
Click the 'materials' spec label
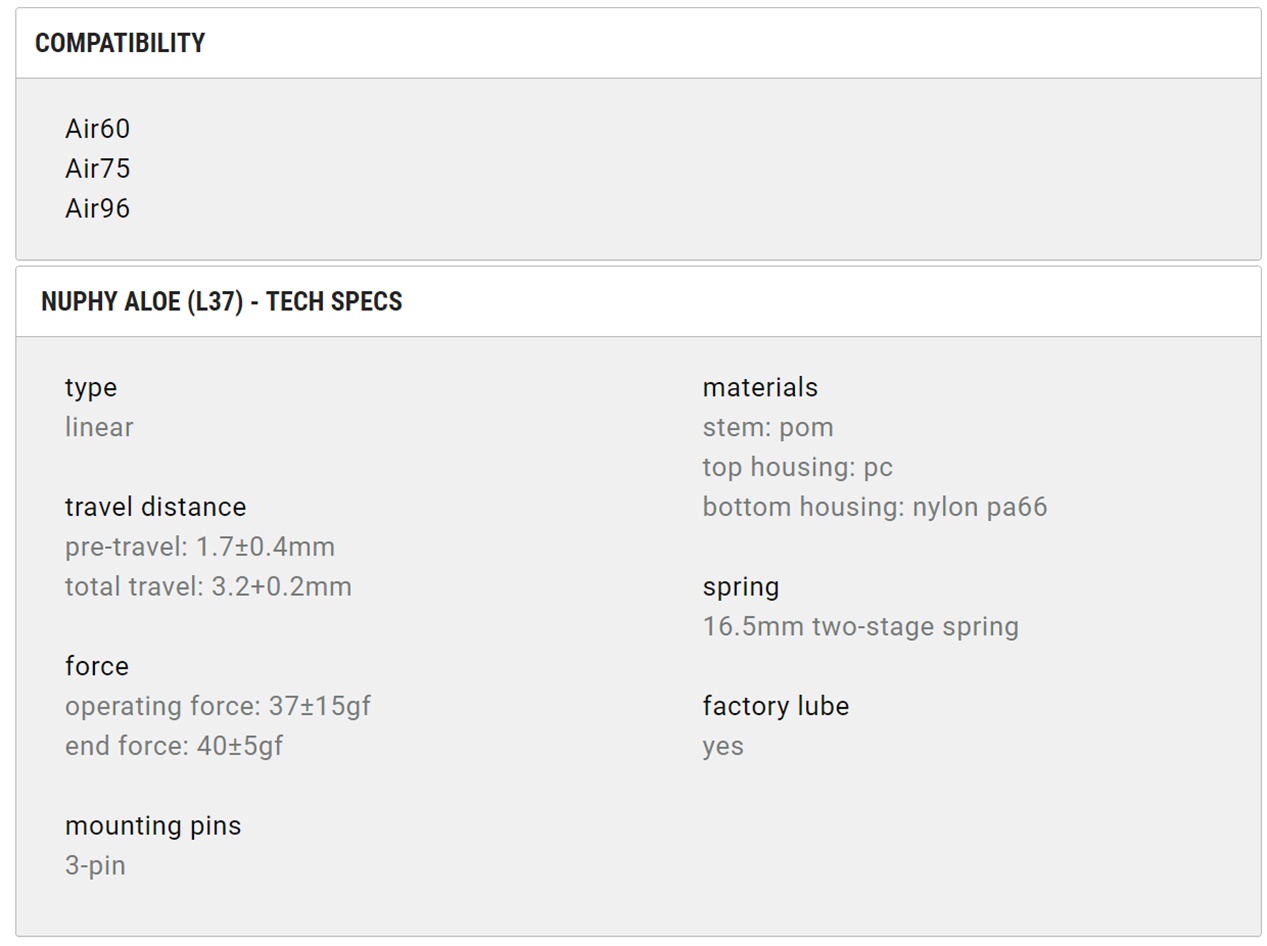click(x=760, y=388)
